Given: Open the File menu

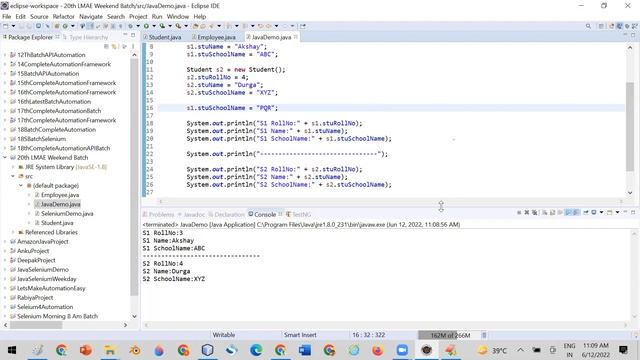Looking at the screenshot, I should [x=7, y=16].
